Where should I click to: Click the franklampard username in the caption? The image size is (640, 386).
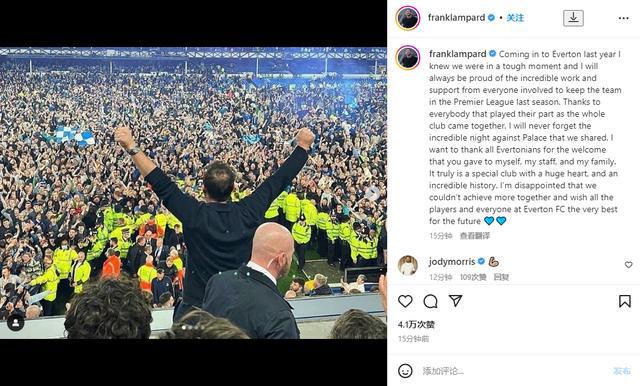(458, 54)
